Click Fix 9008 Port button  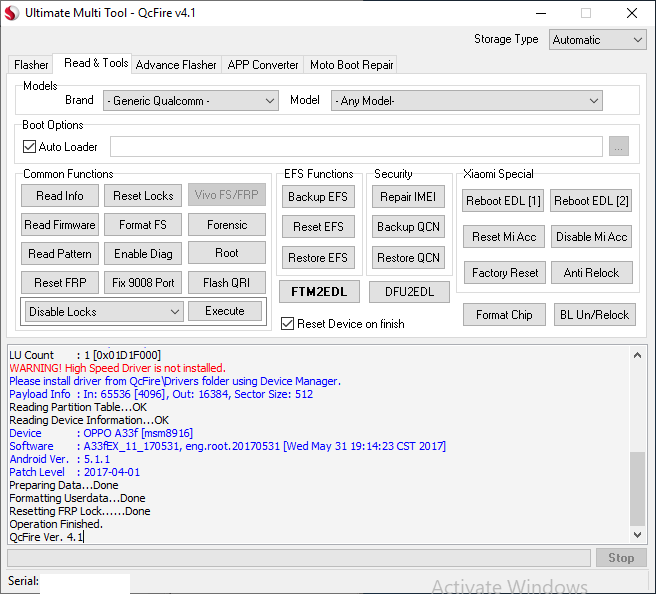point(143,282)
